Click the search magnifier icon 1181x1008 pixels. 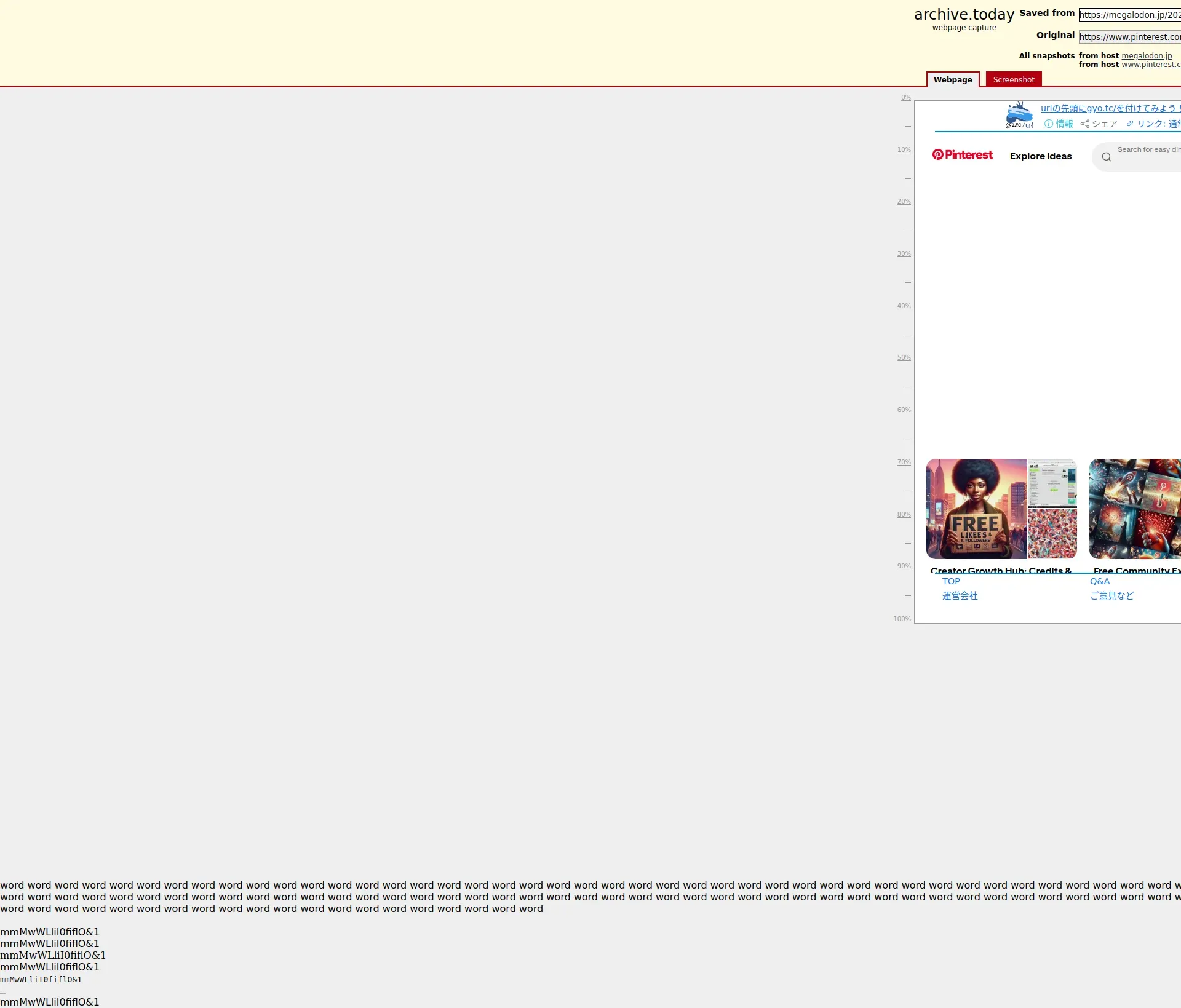(x=1107, y=157)
